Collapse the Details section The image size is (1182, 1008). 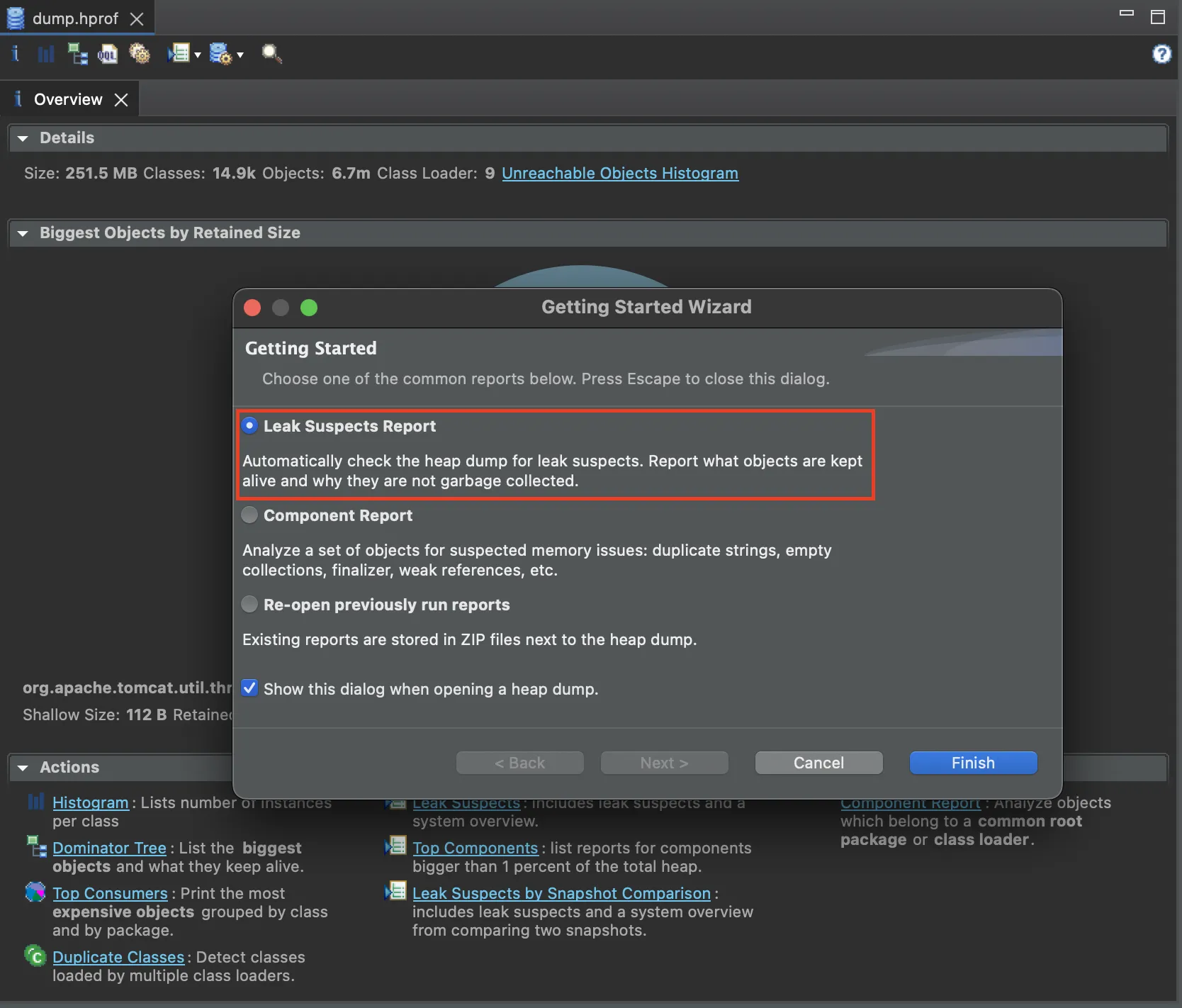coord(23,138)
